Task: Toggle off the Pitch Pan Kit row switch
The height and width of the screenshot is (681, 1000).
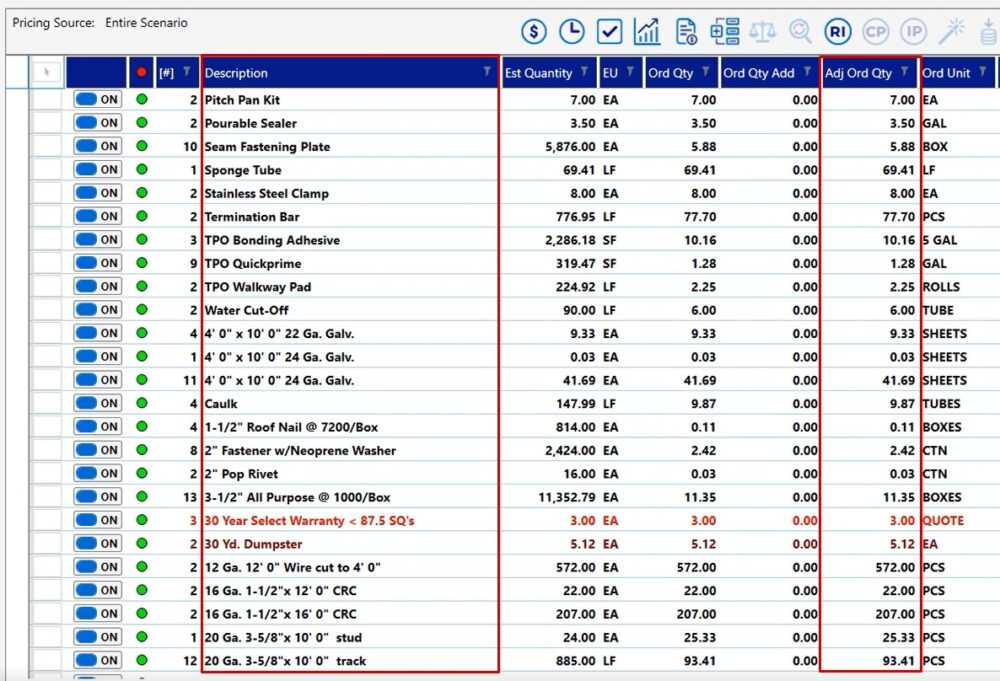Action: pyautogui.click(x=97, y=100)
